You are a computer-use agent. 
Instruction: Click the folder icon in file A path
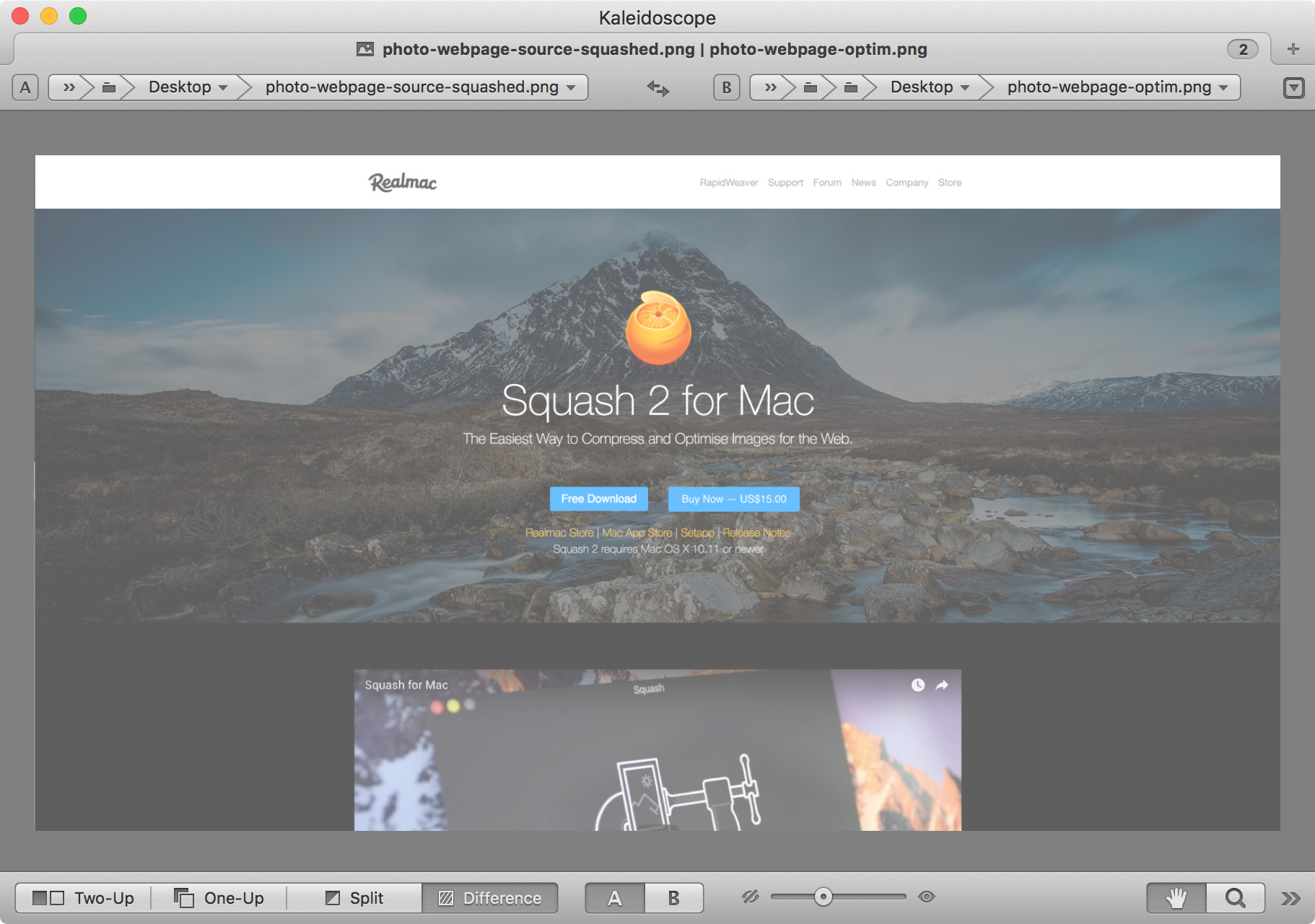point(109,87)
